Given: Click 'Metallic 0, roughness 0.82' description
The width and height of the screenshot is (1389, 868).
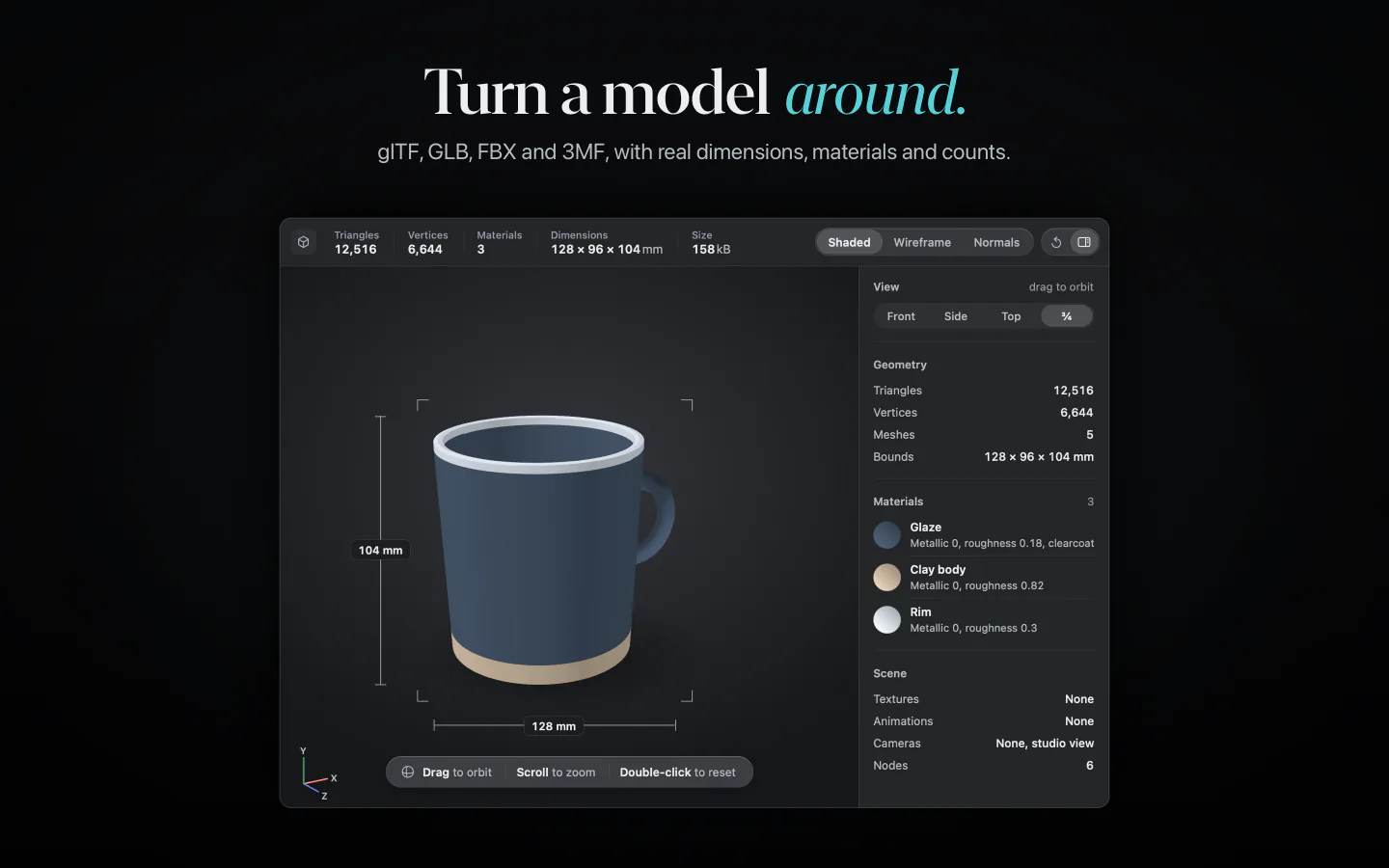Looking at the screenshot, I should click(x=976, y=586).
